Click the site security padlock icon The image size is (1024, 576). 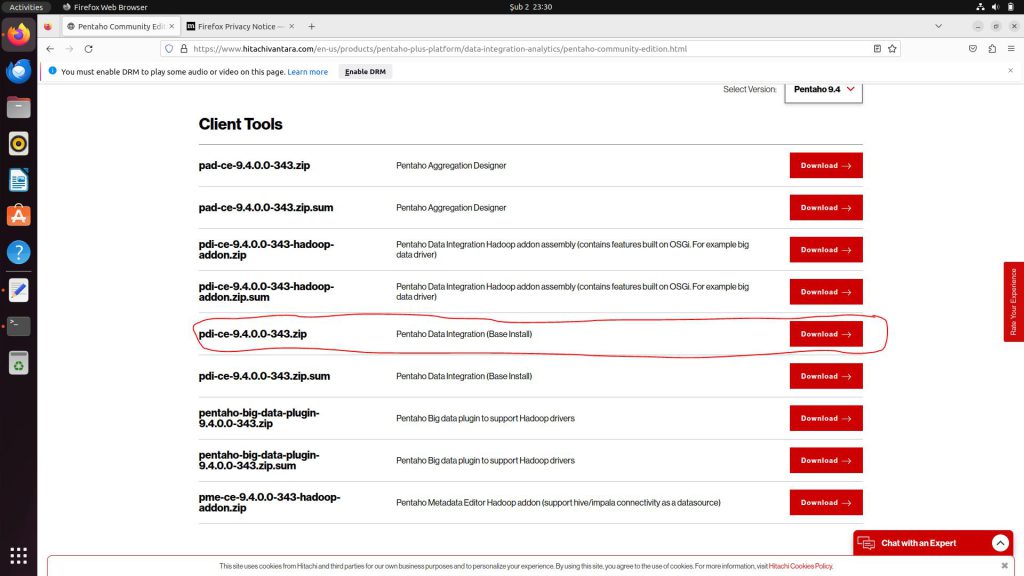point(184,49)
